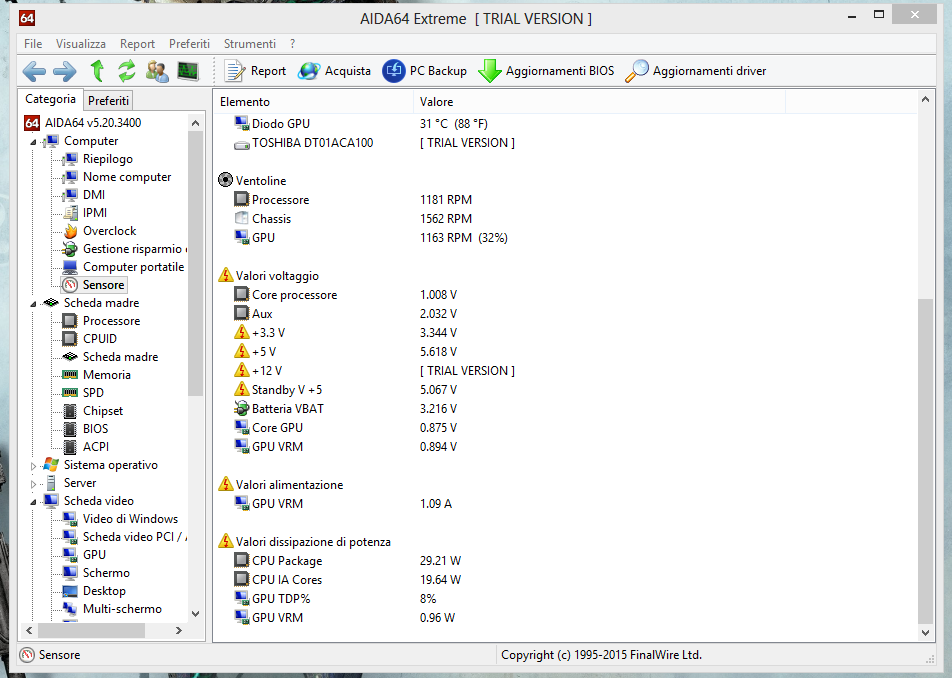Go forward with the blue right arrow
The image size is (952, 678).
coord(65,71)
